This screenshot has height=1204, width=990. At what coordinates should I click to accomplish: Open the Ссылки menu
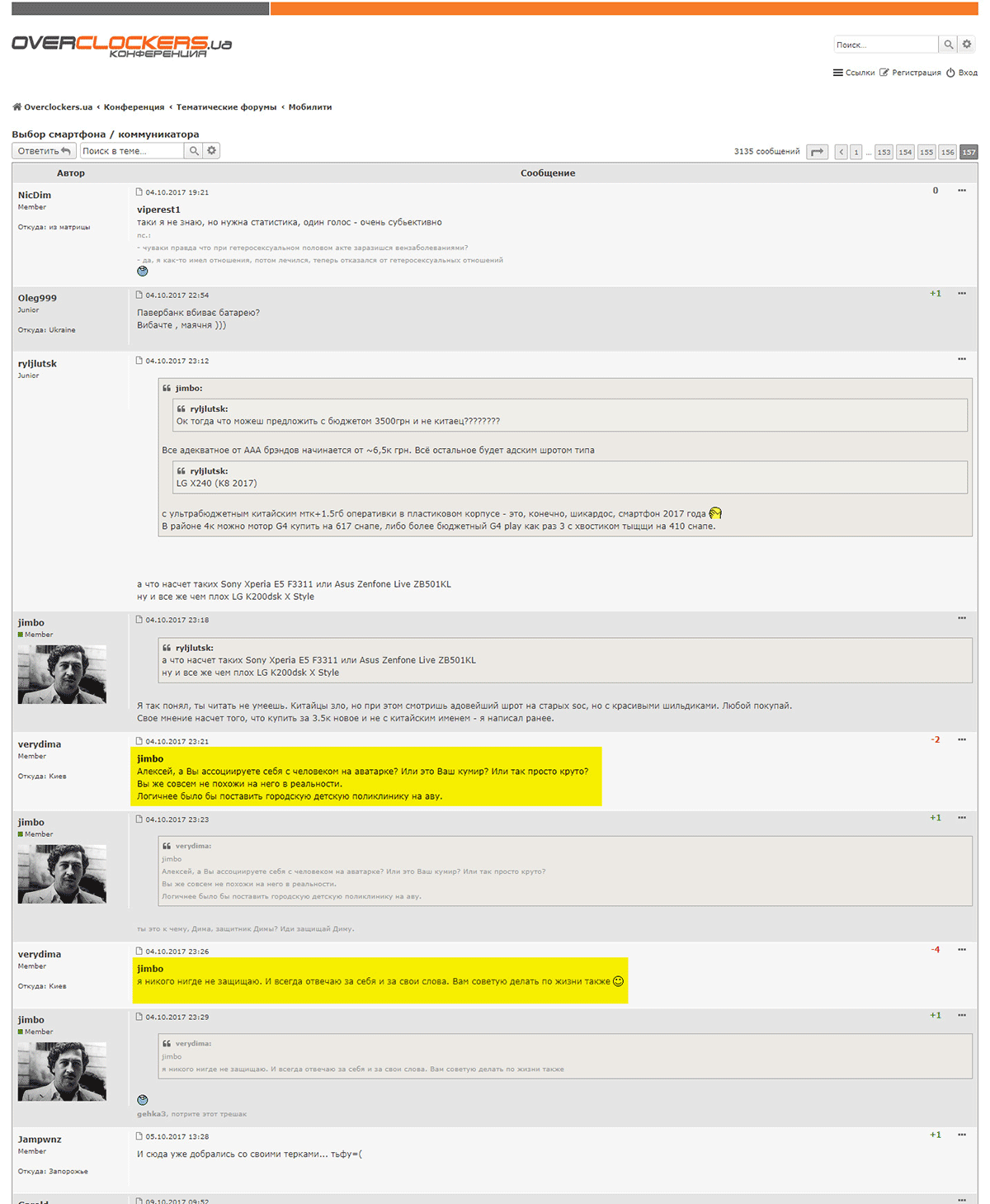[854, 73]
